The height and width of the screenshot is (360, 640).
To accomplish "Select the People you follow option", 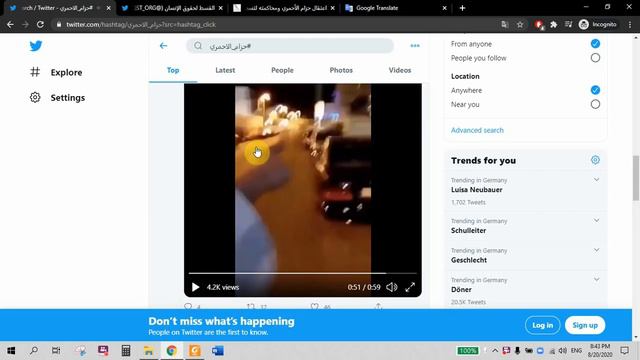I will (x=595, y=58).
